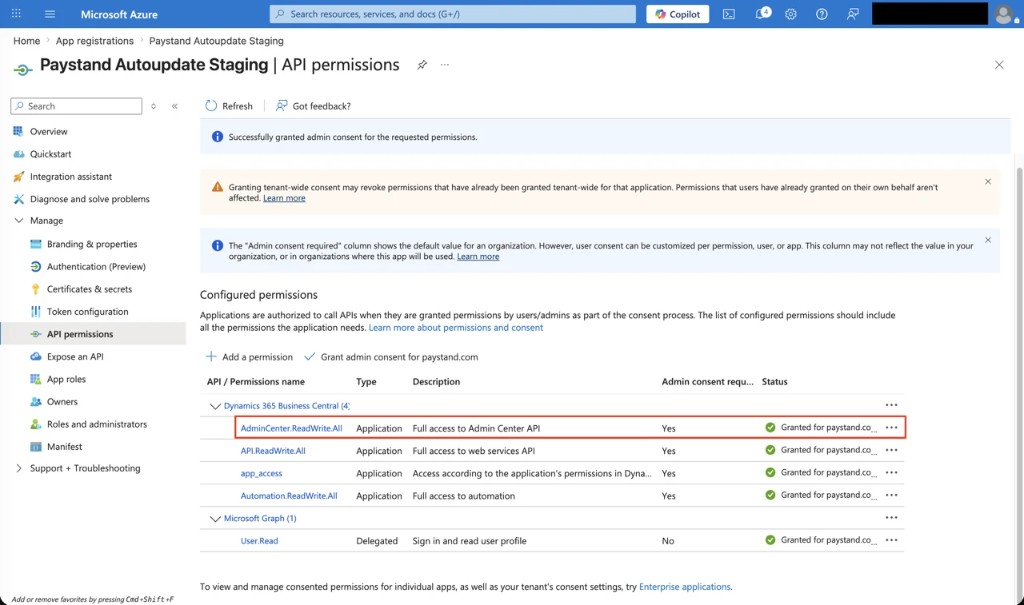Dismiss the tenant-wide consent warning

[x=987, y=182]
